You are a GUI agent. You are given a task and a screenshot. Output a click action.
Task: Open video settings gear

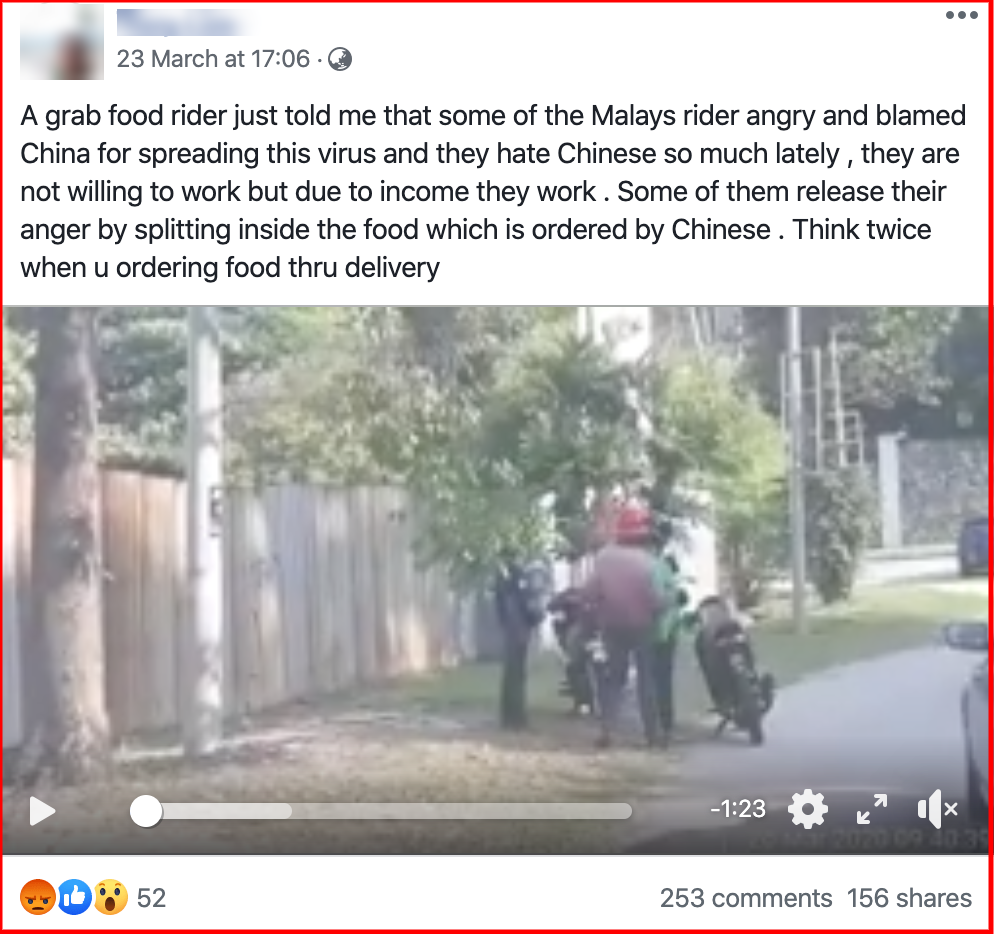tap(808, 810)
